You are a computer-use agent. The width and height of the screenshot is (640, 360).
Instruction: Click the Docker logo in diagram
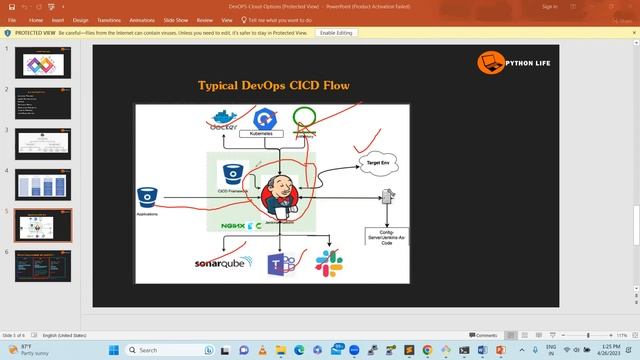[x=223, y=120]
